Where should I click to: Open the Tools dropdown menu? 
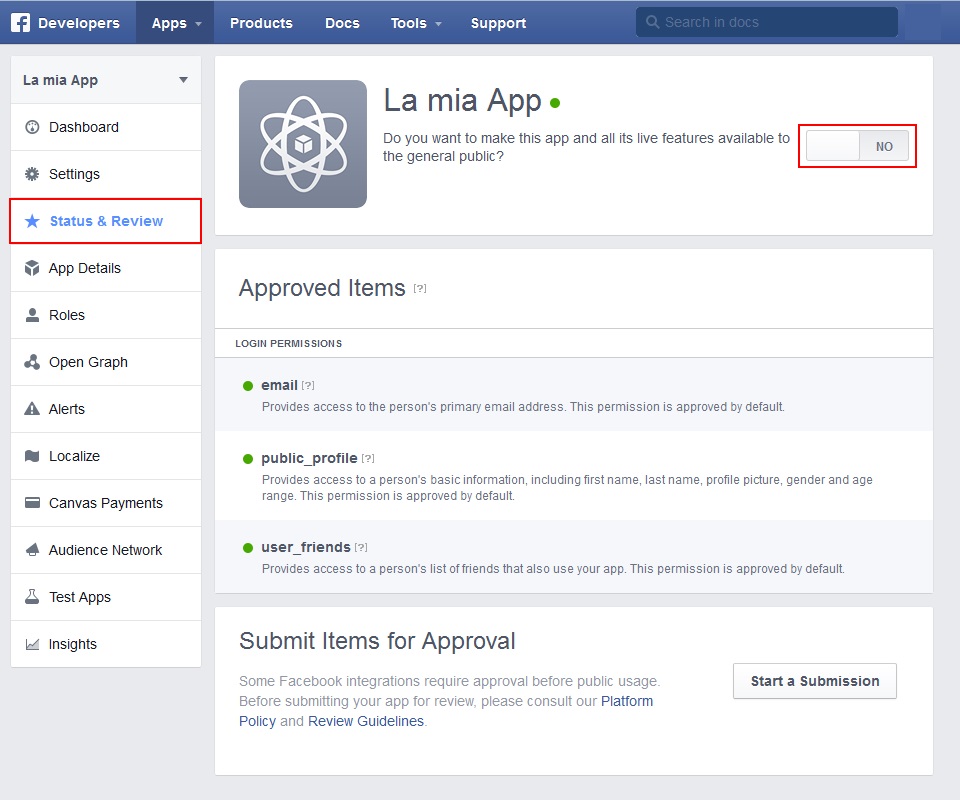416,23
